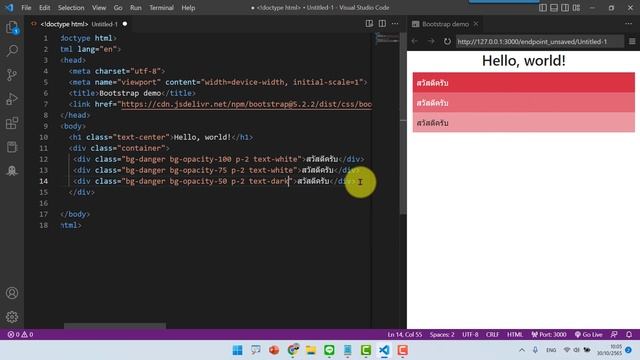Open the Manage gear menu
The height and width of the screenshot is (360, 640).
(12, 317)
